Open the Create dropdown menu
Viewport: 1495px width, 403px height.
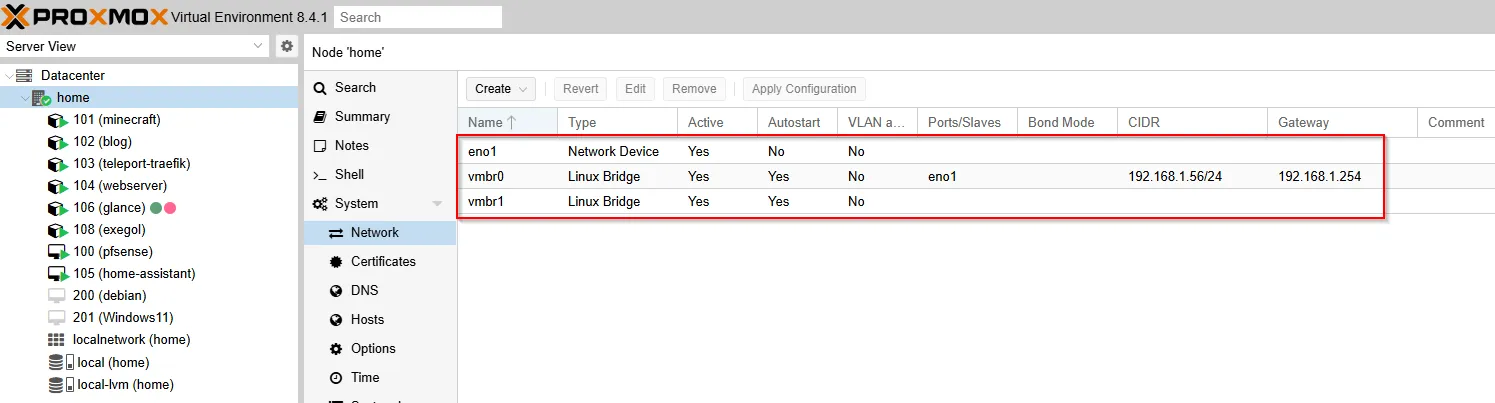[500, 89]
